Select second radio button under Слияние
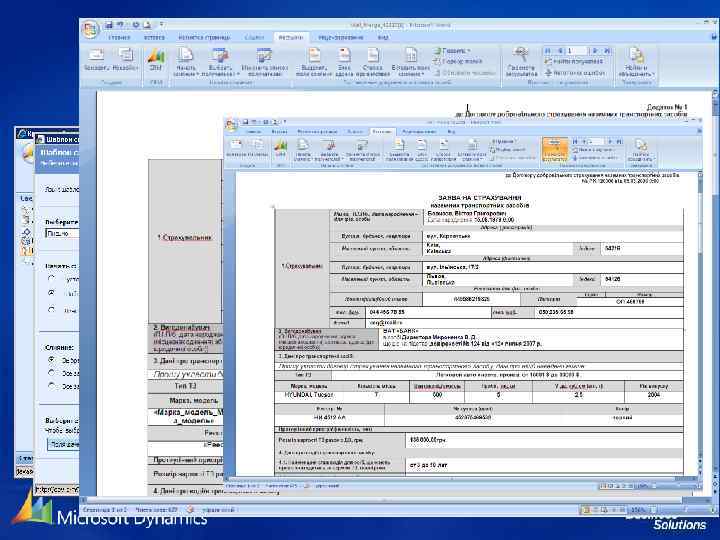720x540 pixels. point(52,372)
